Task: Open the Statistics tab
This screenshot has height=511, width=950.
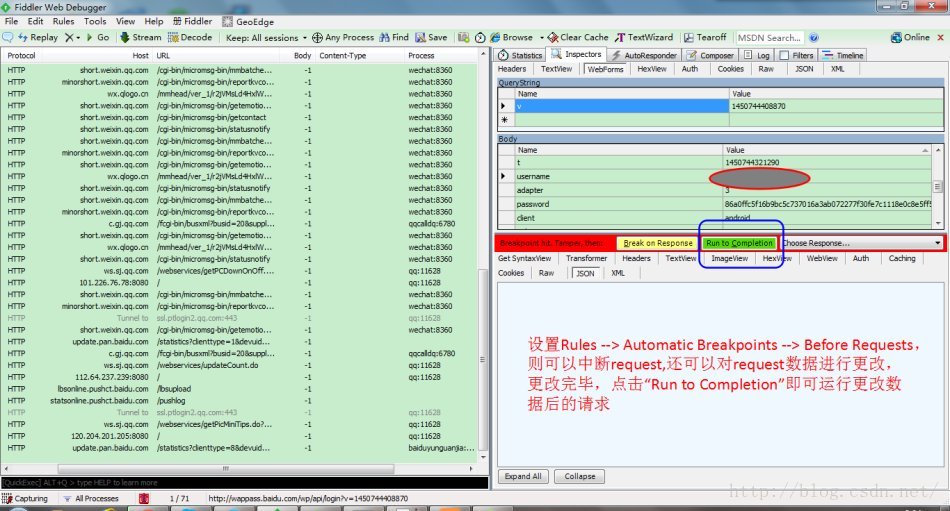Action: point(520,55)
